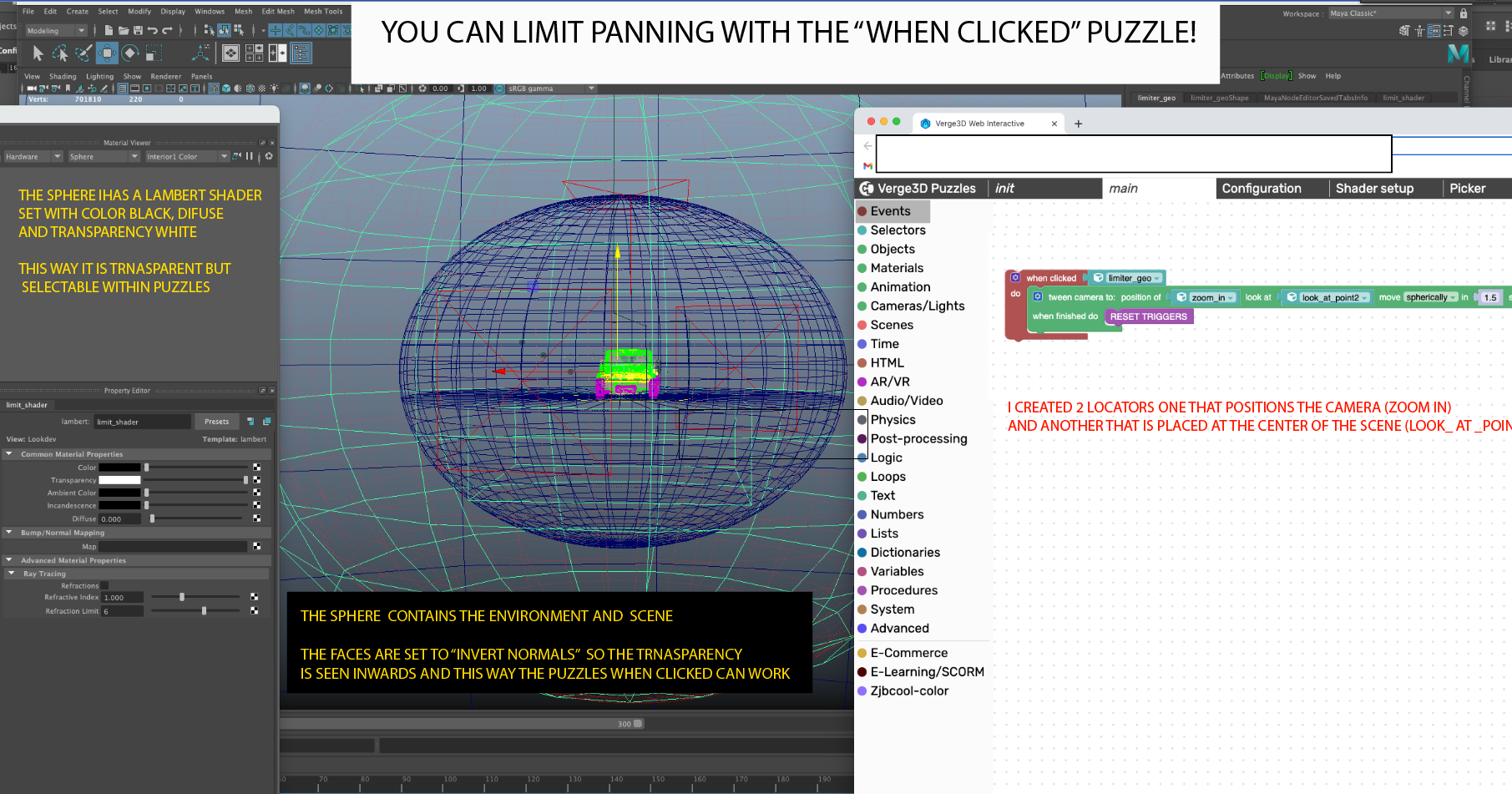Click the Material Viewer pause render icon
The height and width of the screenshot is (794, 1512).
click(x=249, y=156)
